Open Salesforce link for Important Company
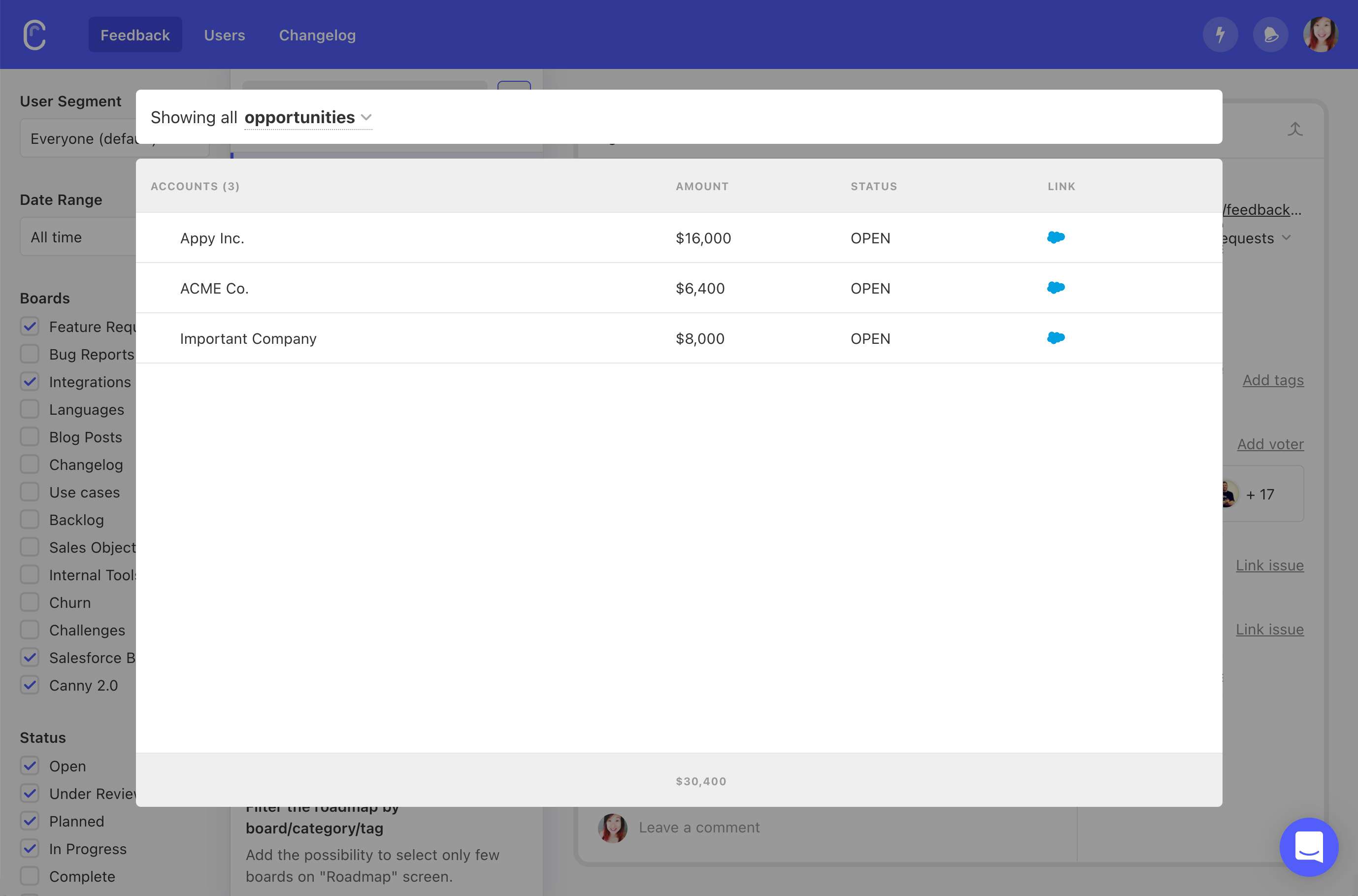1358x896 pixels. coord(1055,338)
